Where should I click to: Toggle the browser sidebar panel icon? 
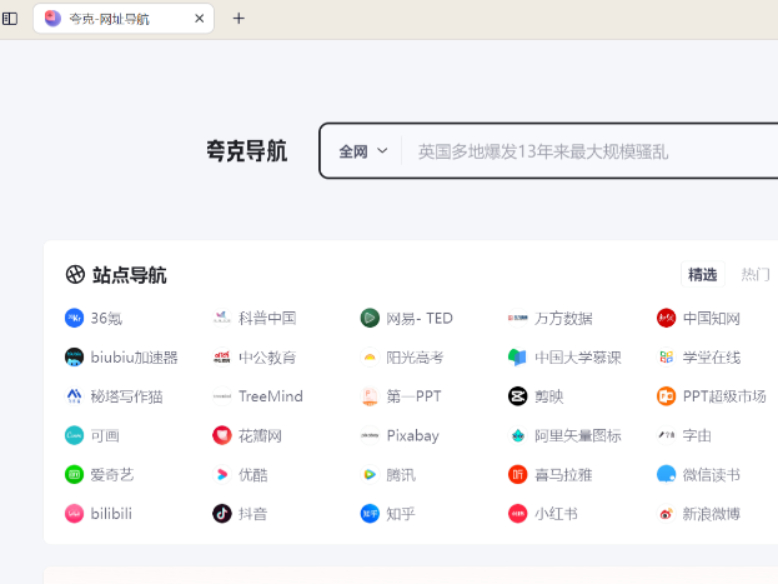(10, 19)
